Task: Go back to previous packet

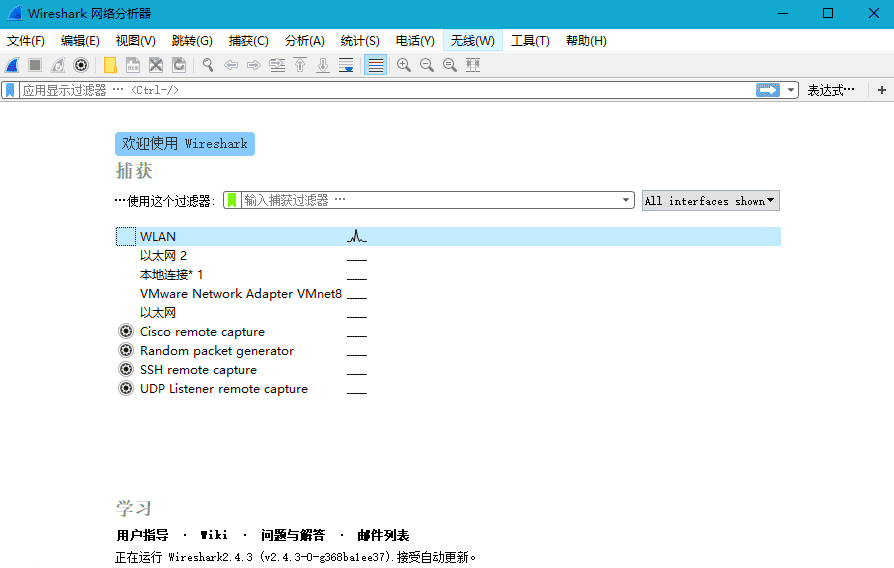Action: 231,65
